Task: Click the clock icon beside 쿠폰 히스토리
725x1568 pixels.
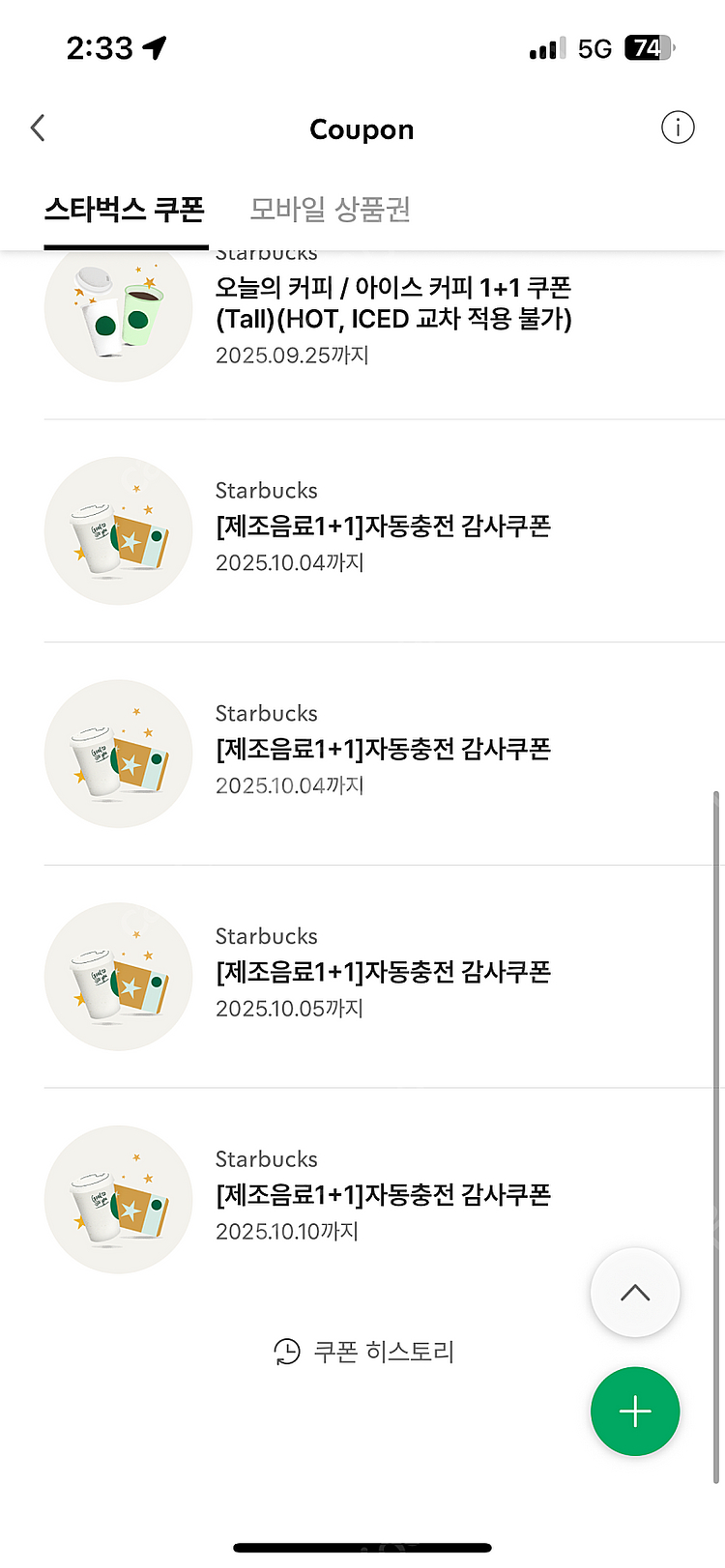Action: [x=287, y=1352]
